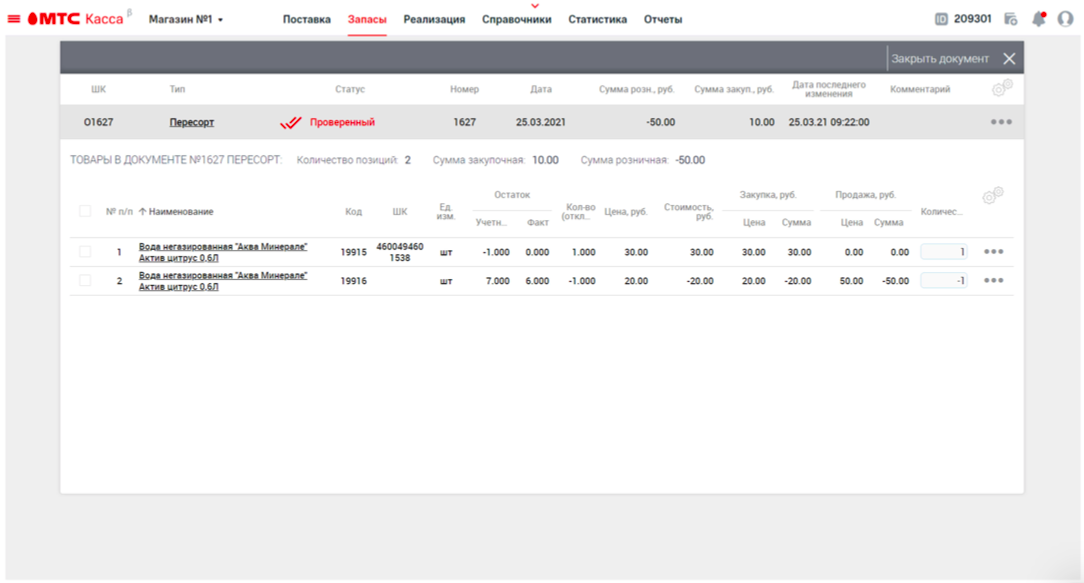Open the account ID icon near 209301
Image resolution: width=1084 pixels, height=583 pixels.
941,19
